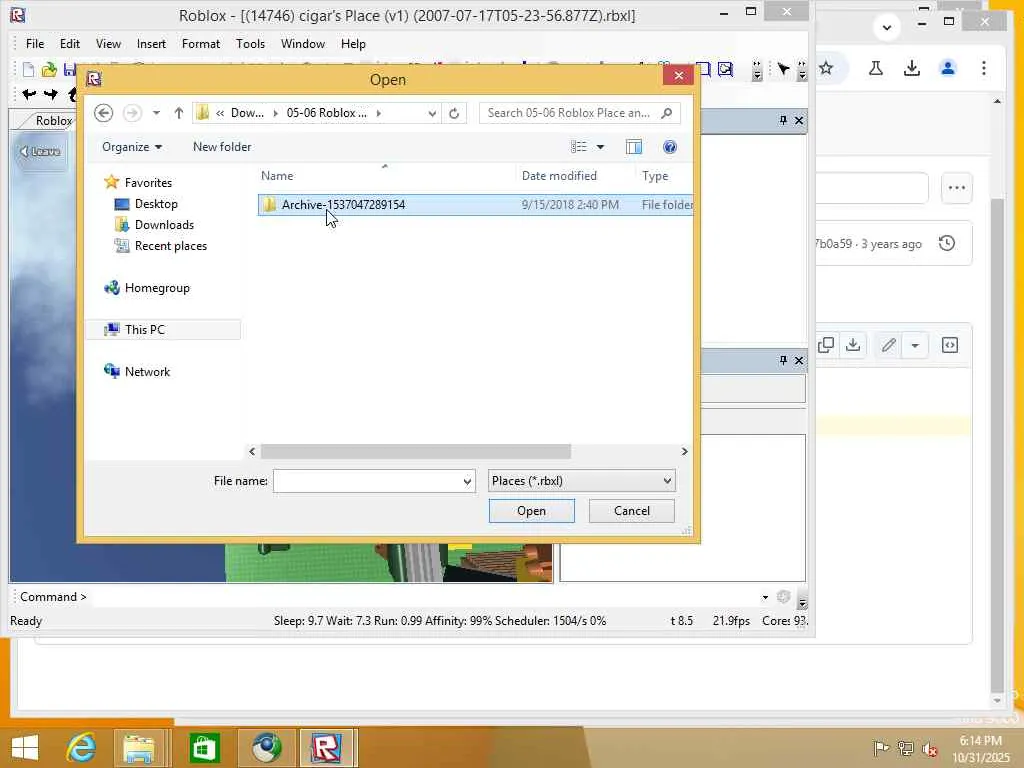Open help in the Open dialog
This screenshot has height=768, width=1024.
(669, 147)
